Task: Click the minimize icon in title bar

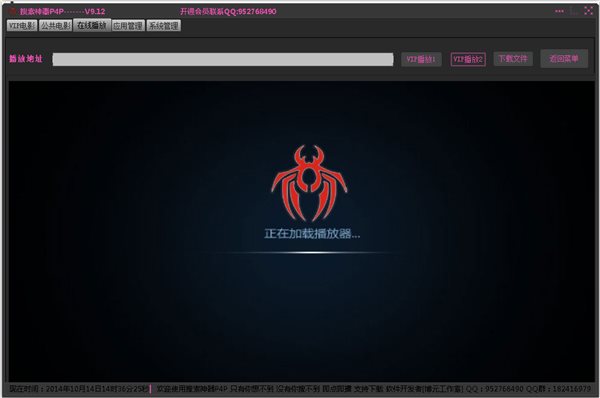Action: click(x=574, y=11)
